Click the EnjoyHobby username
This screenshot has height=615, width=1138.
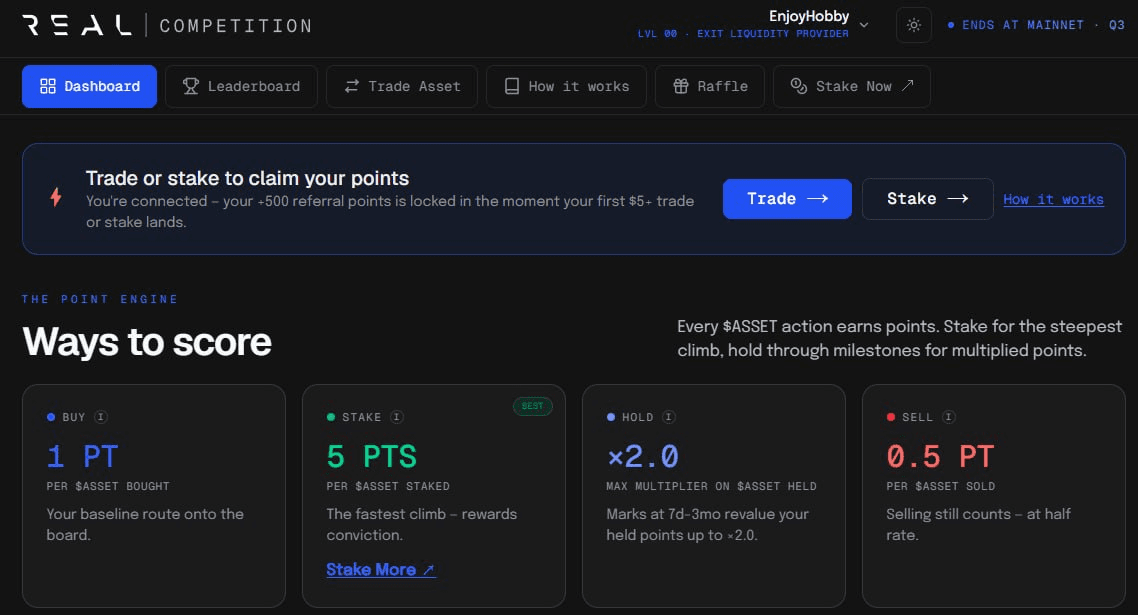(x=809, y=16)
